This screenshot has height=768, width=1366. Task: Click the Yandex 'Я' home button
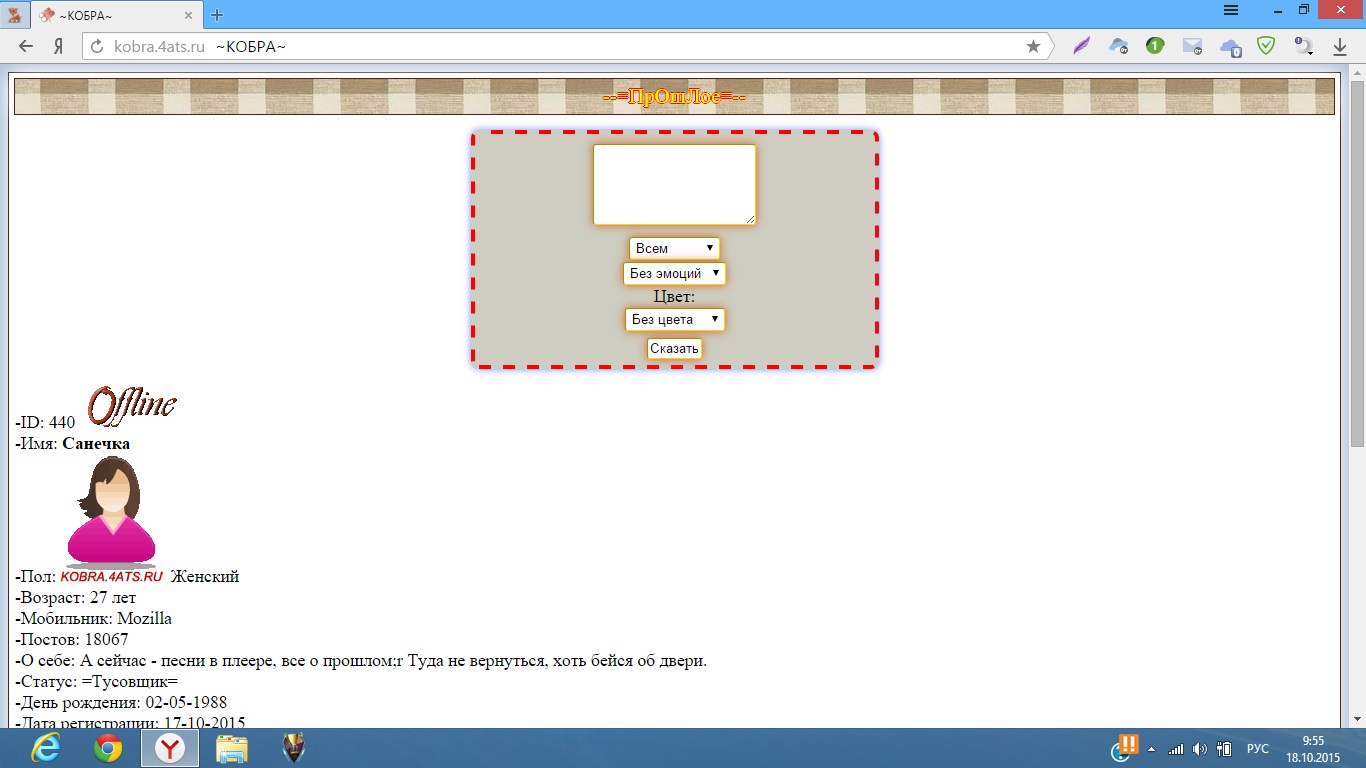(x=59, y=47)
